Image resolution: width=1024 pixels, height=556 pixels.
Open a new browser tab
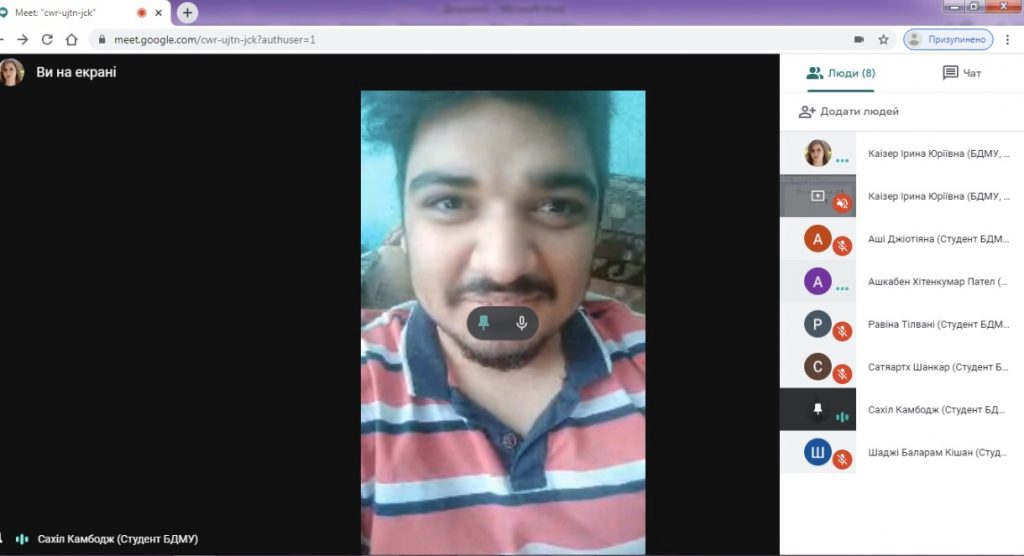pos(187,13)
